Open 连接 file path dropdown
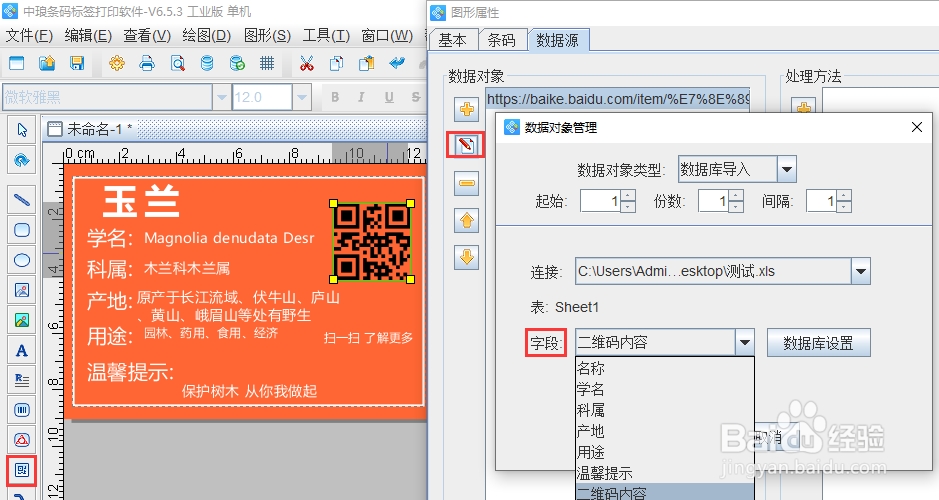The height and width of the screenshot is (500, 939). coord(861,271)
